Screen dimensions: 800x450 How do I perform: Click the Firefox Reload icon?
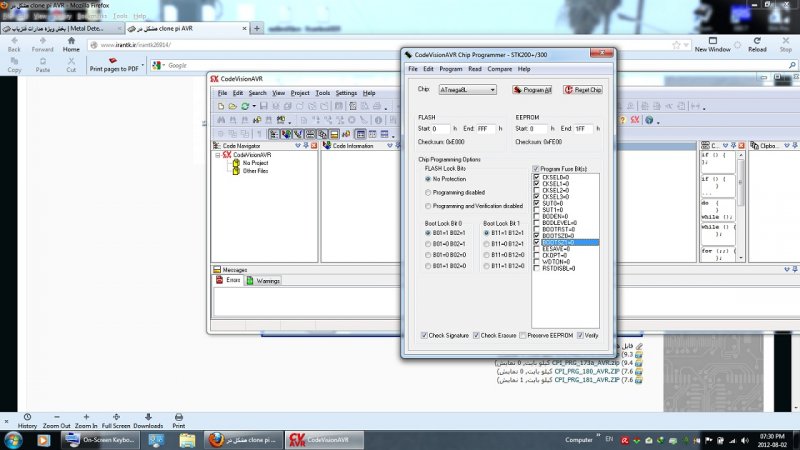click(757, 41)
